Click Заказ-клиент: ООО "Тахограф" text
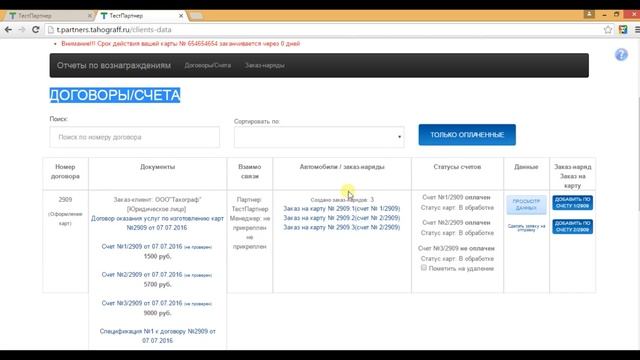The width and height of the screenshot is (640, 360). [157, 200]
